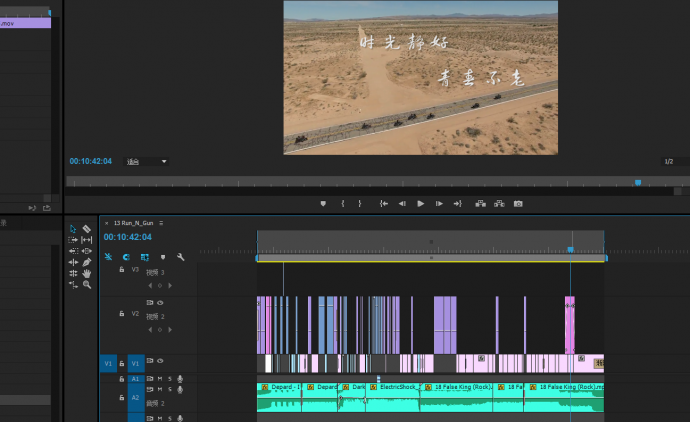Select the 13 Run_N_Gun sequence tab
Image resolution: width=690 pixels, height=422 pixels.
[133, 223]
